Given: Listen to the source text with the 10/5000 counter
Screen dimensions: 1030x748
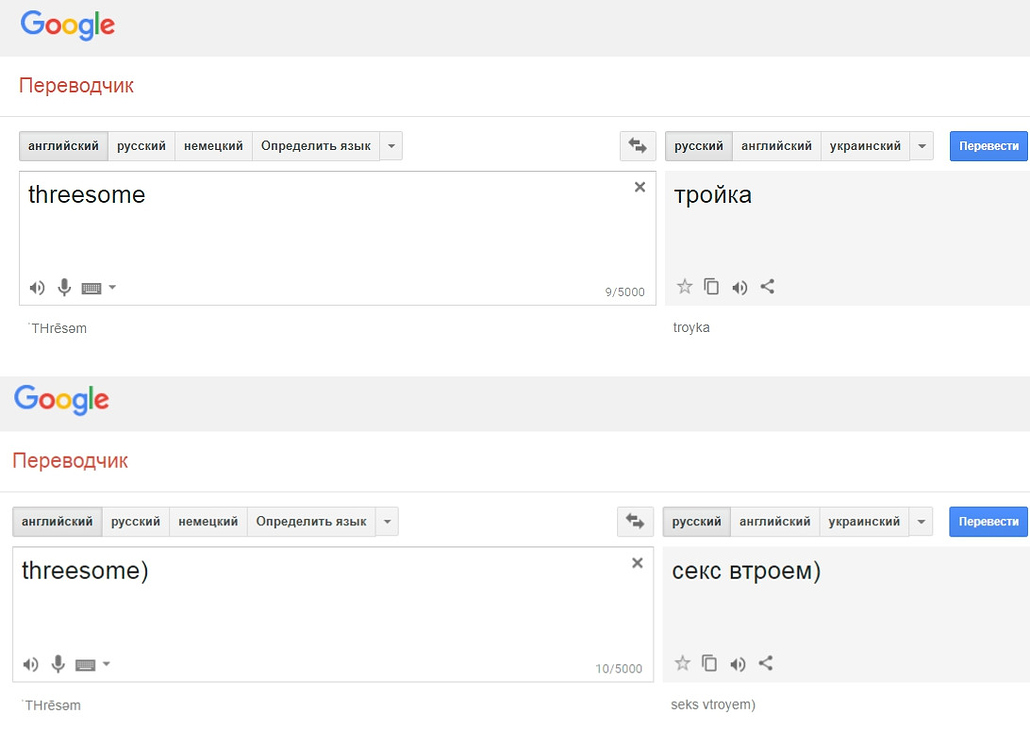Looking at the screenshot, I should click(x=31, y=664).
